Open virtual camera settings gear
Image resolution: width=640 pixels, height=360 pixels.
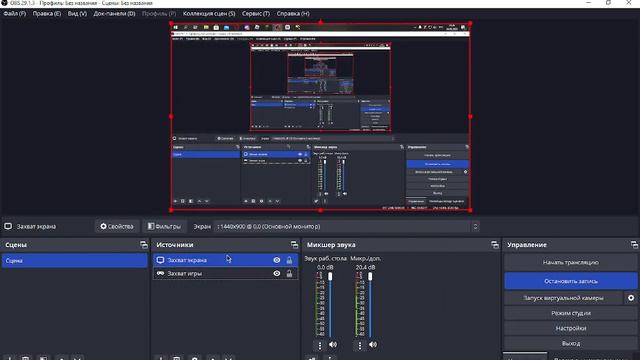(631, 298)
